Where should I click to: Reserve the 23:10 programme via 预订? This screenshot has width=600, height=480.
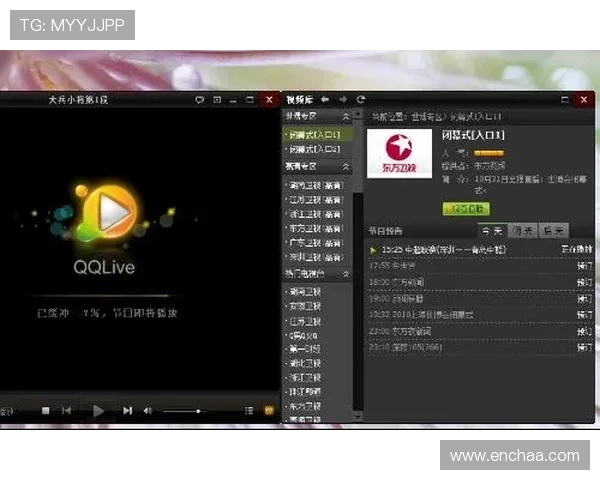(584, 347)
